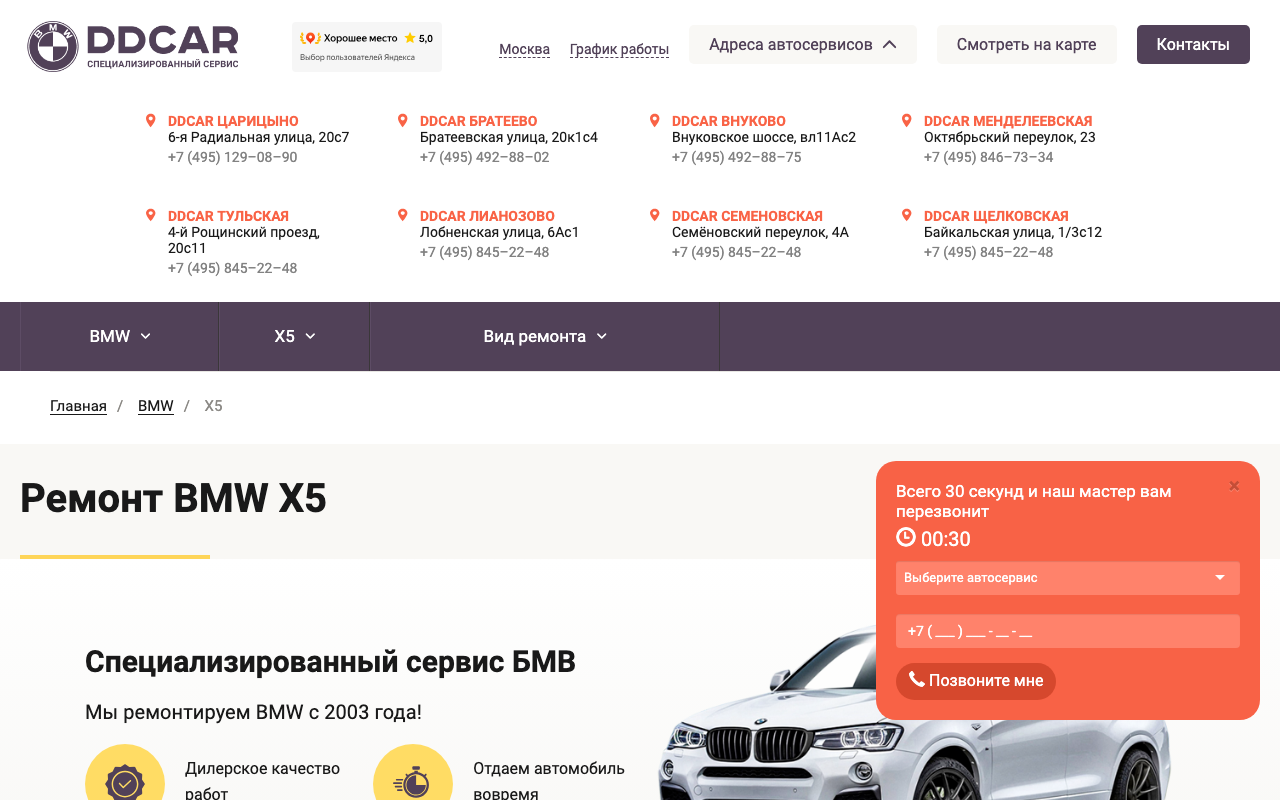Open the Yandex "Хорошее место" rating badge
The image size is (1280, 800).
(x=366, y=47)
